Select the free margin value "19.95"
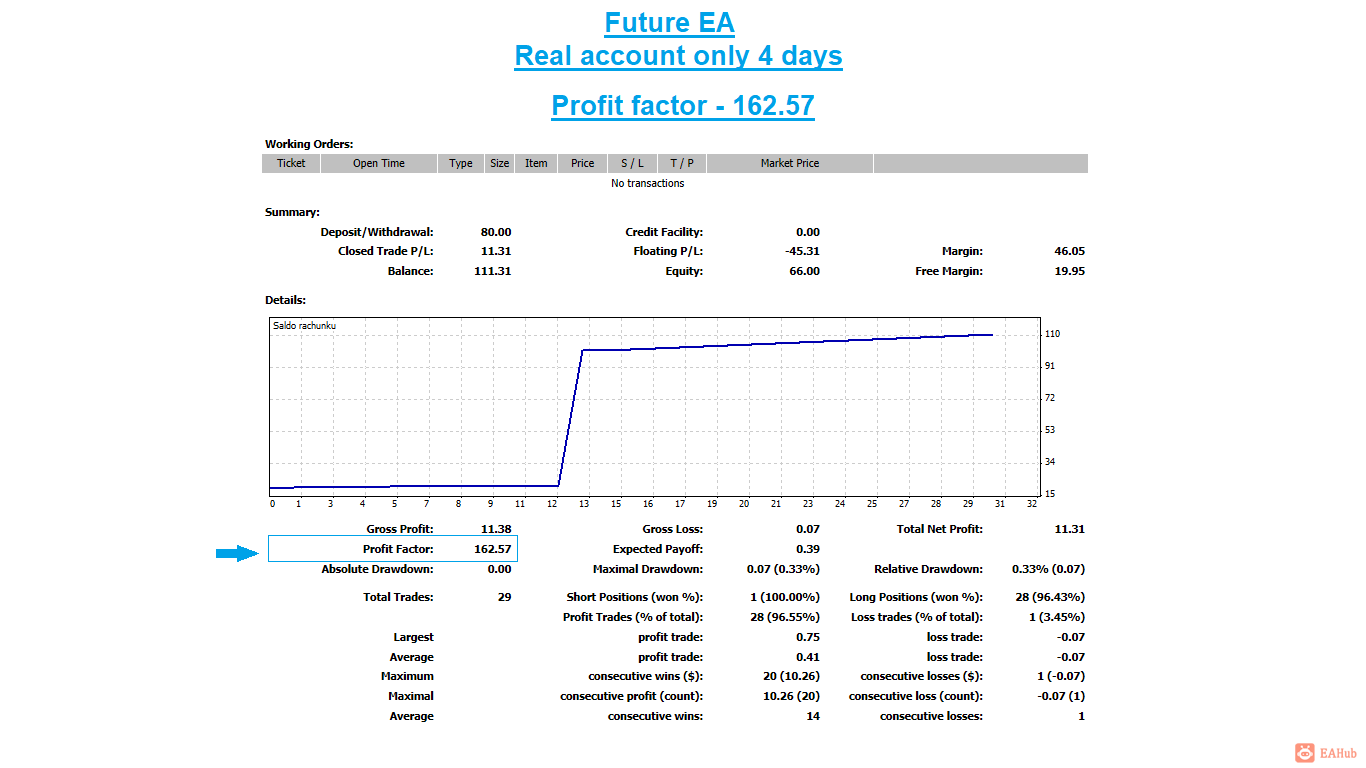This screenshot has width=1366, height=768. pos(1069,271)
